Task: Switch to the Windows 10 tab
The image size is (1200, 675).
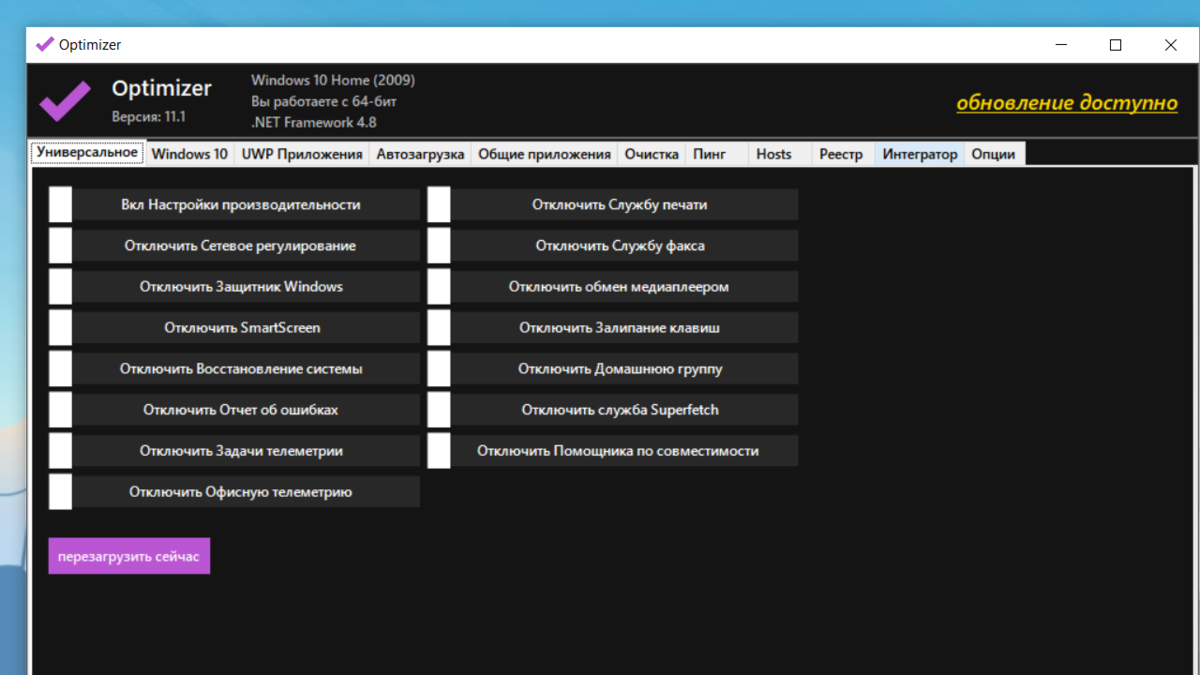Action: 190,154
